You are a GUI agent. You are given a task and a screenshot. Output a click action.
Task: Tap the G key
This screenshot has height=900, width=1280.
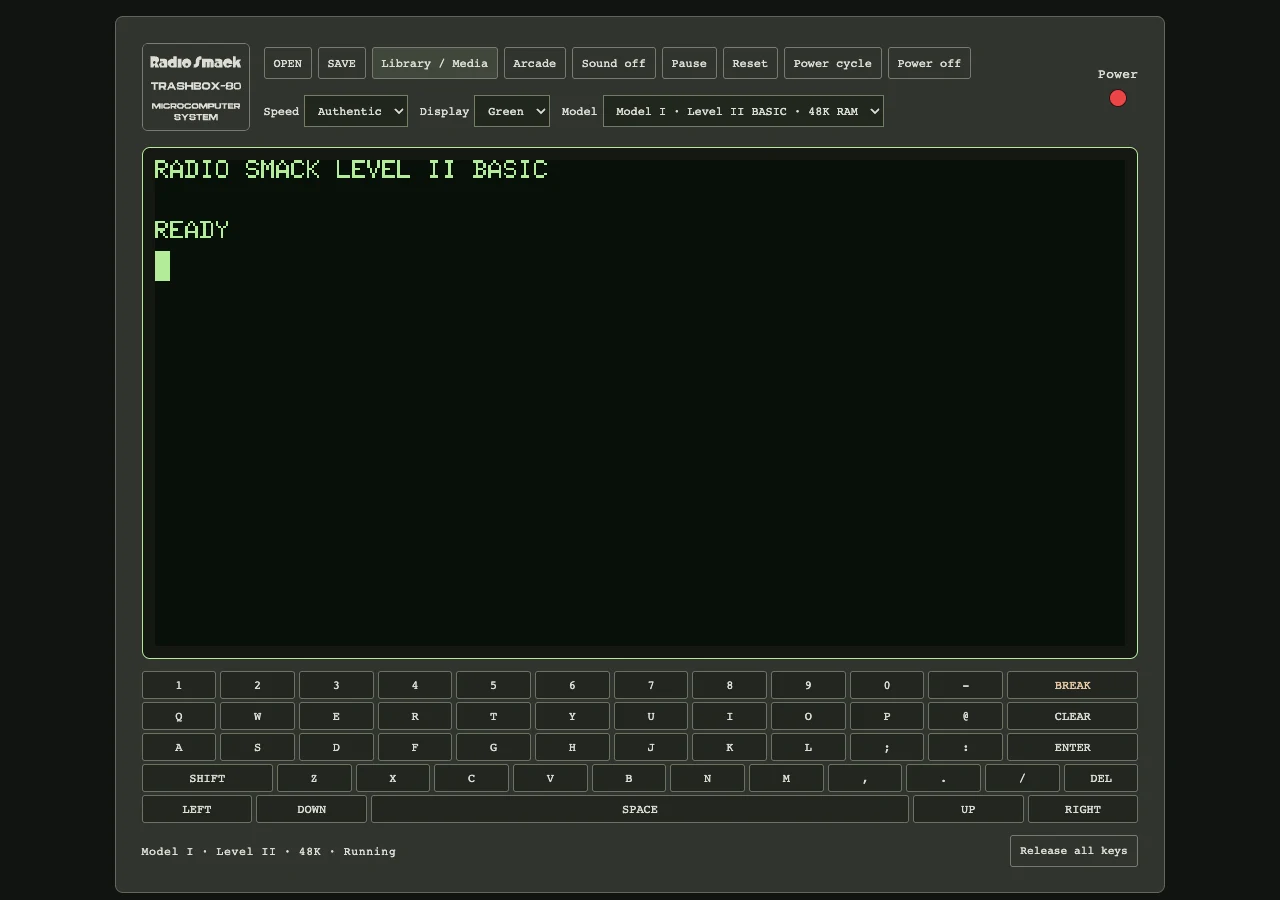(x=493, y=747)
